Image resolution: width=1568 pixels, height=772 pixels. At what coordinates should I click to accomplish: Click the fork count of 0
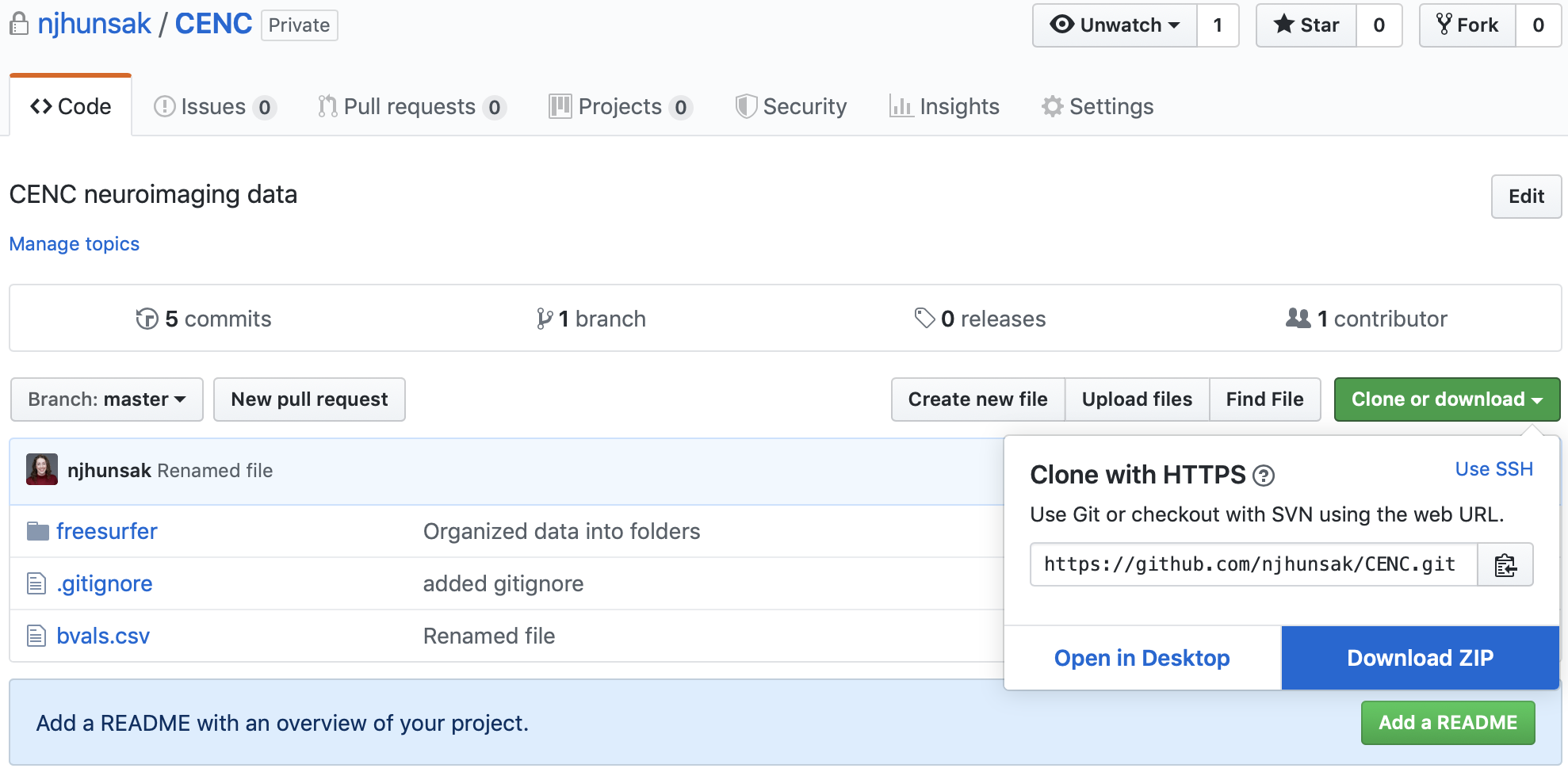tap(1538, 25)
